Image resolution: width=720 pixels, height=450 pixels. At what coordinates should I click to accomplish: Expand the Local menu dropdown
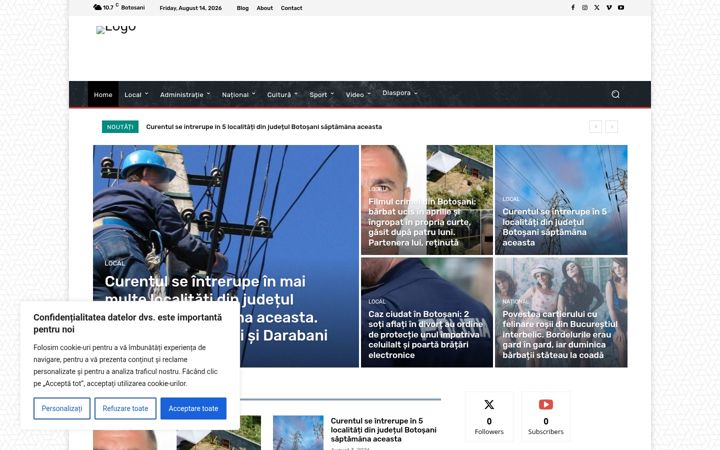136,95
